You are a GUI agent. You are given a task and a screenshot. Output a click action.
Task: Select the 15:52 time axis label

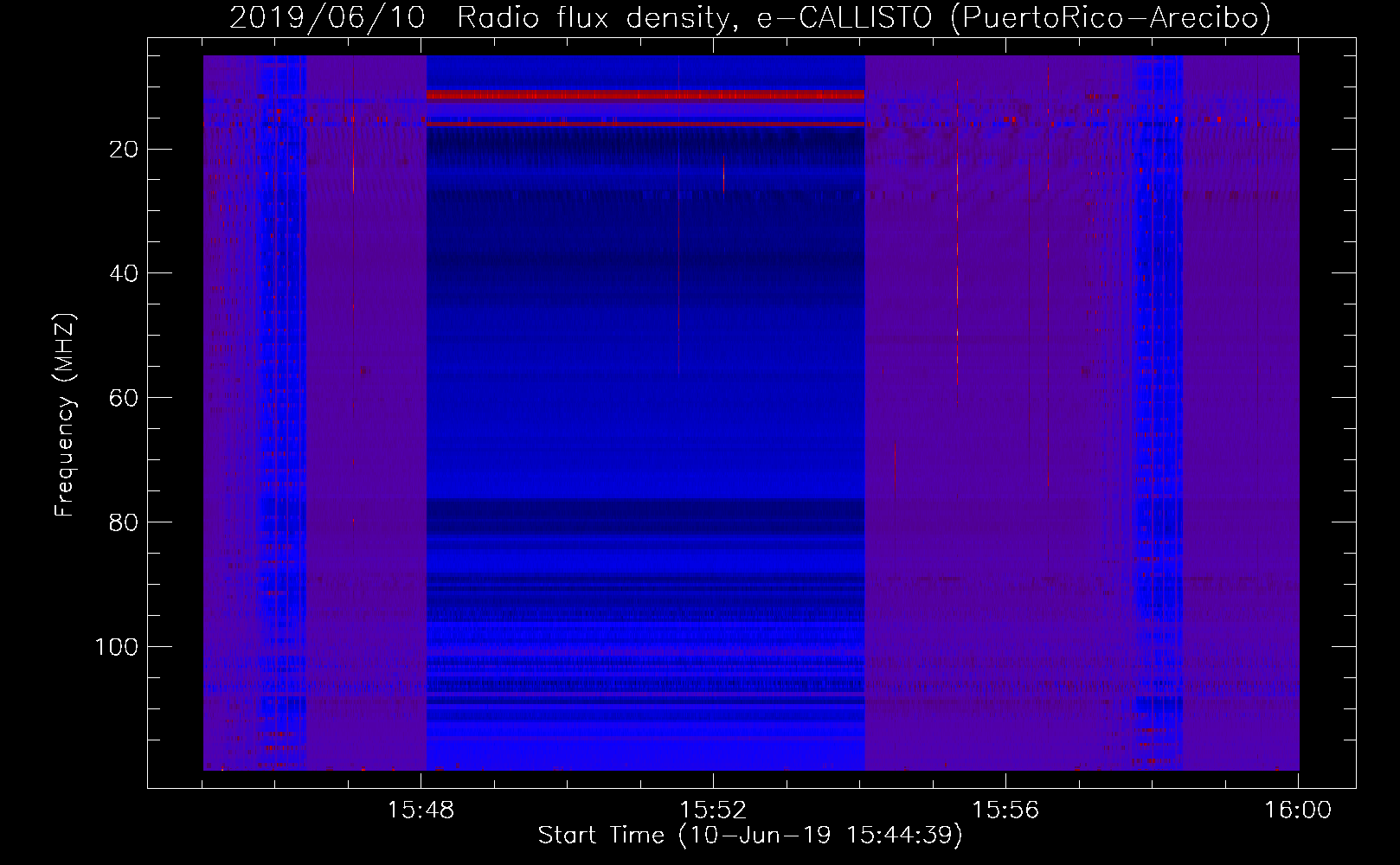point(713,811)
